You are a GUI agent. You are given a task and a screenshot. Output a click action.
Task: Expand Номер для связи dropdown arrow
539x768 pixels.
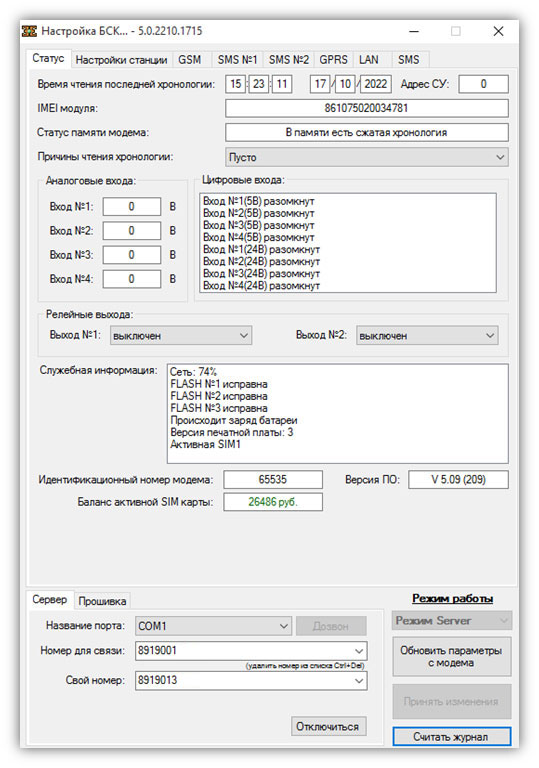[359, 651]
